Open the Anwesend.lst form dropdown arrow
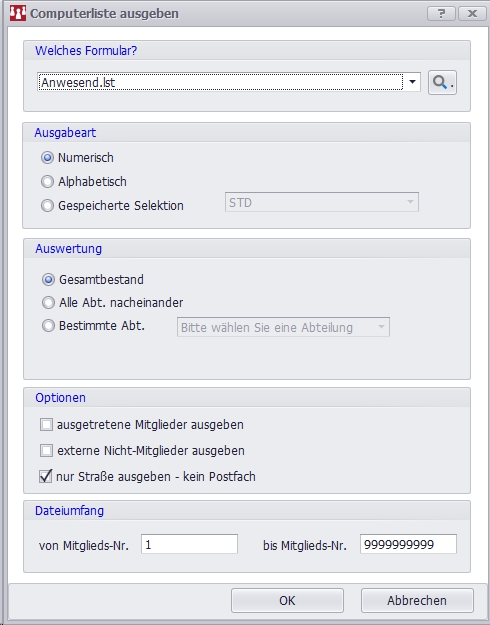The height and width of the screenshot is (625, 490). pyautogui.click(x=413, y=83)
